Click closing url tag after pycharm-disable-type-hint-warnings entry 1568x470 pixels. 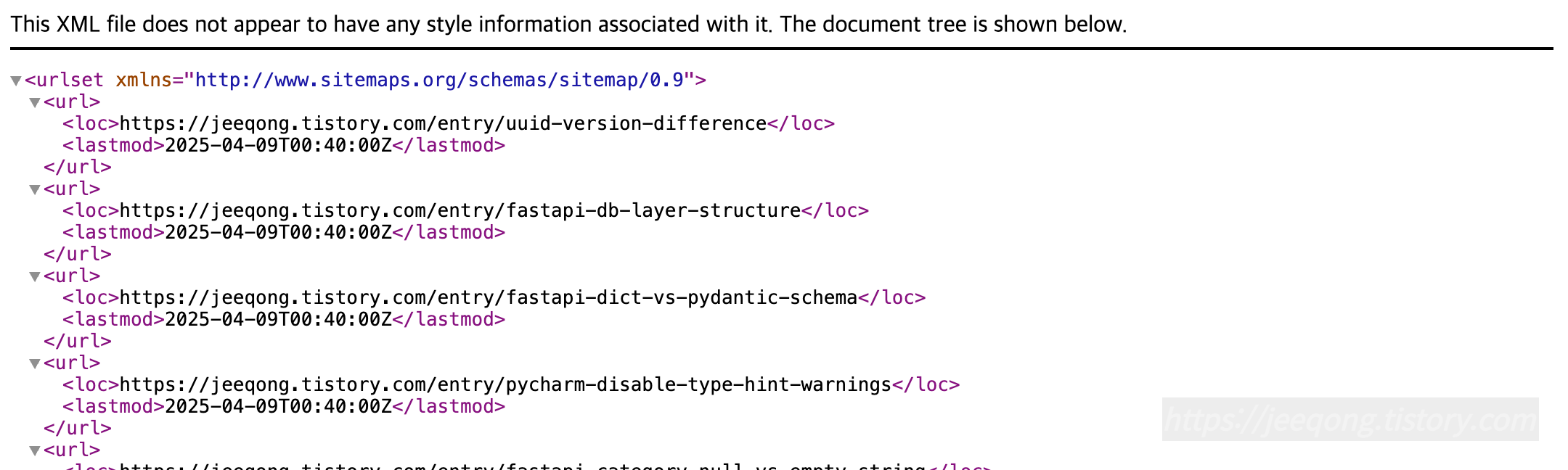point(78,428)
